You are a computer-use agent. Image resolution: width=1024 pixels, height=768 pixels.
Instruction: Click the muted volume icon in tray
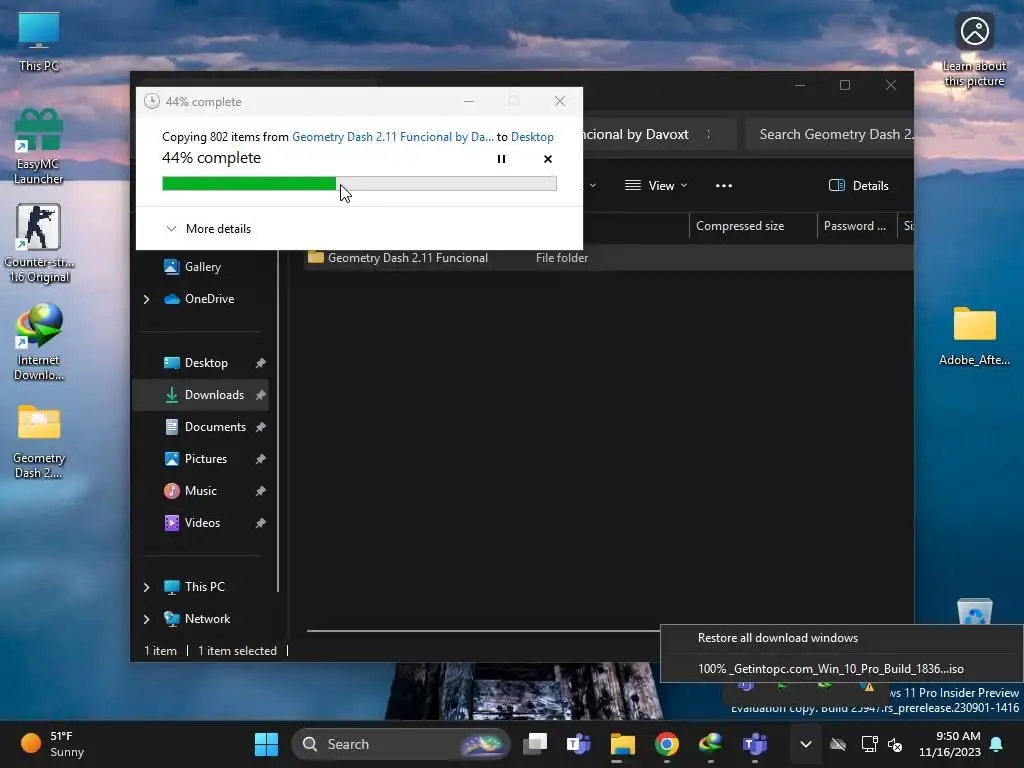click(x=896, y=744)
